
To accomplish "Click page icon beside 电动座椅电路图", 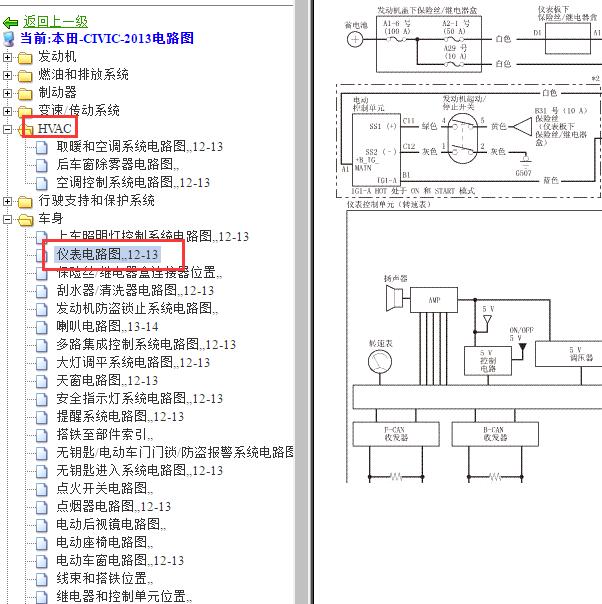I will pyautogui.click(x=42, y=544).
